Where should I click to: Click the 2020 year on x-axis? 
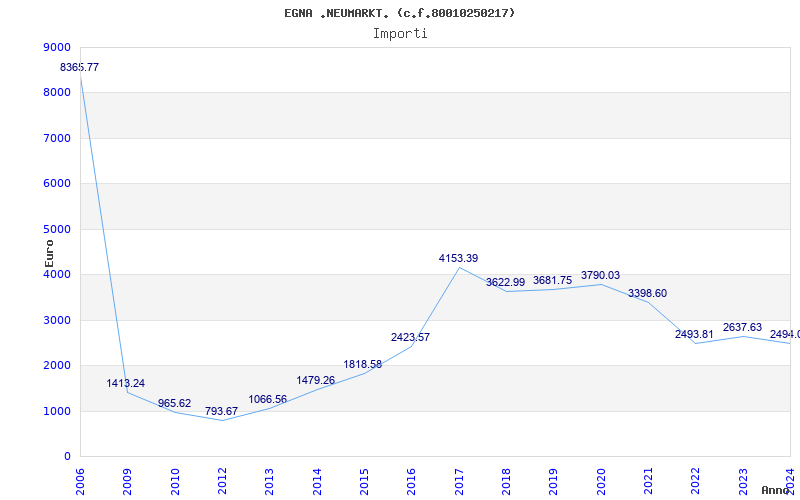point(601,476)
